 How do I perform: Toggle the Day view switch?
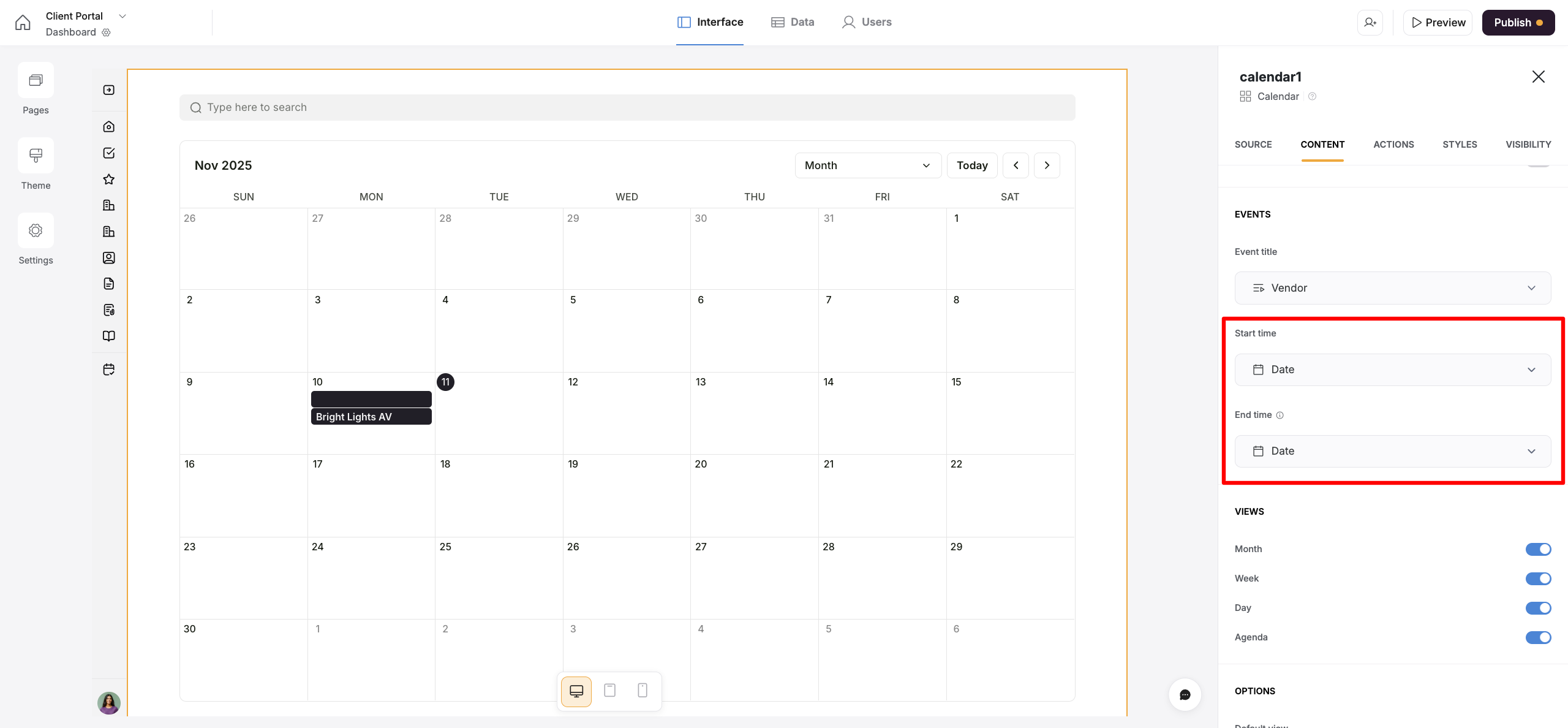coord(1537,608)
